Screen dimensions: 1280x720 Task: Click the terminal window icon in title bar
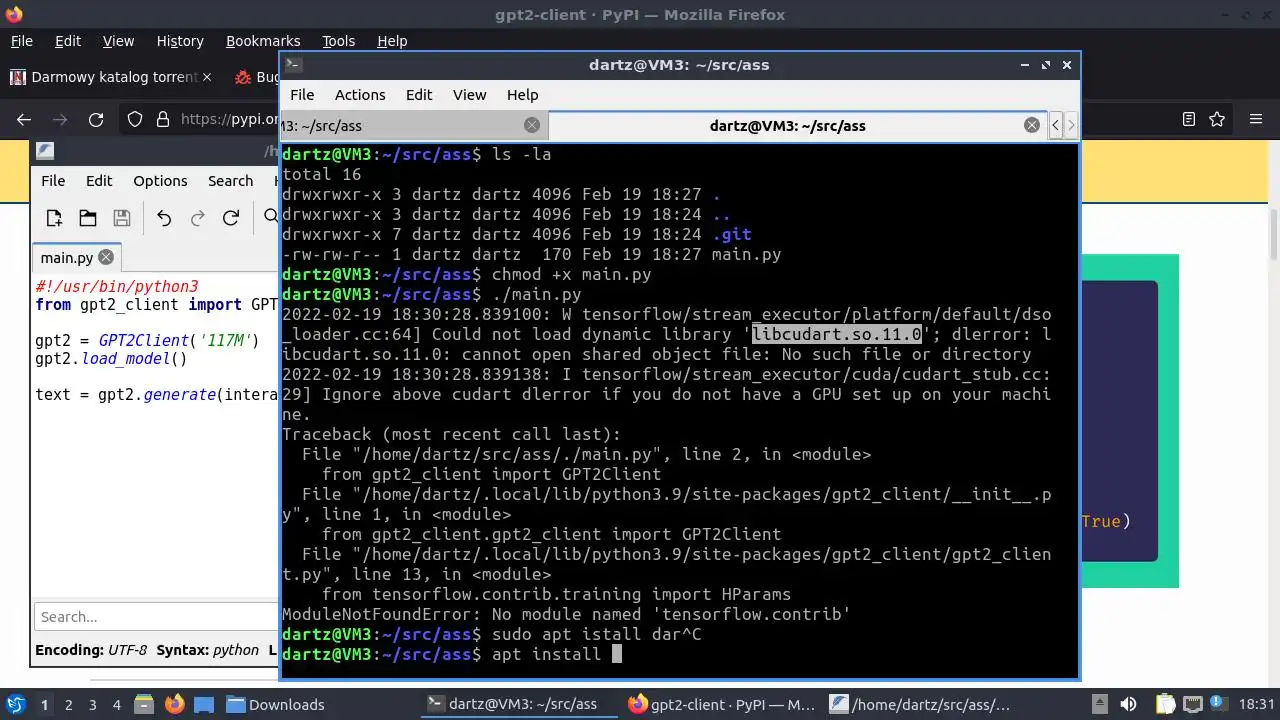293,64
